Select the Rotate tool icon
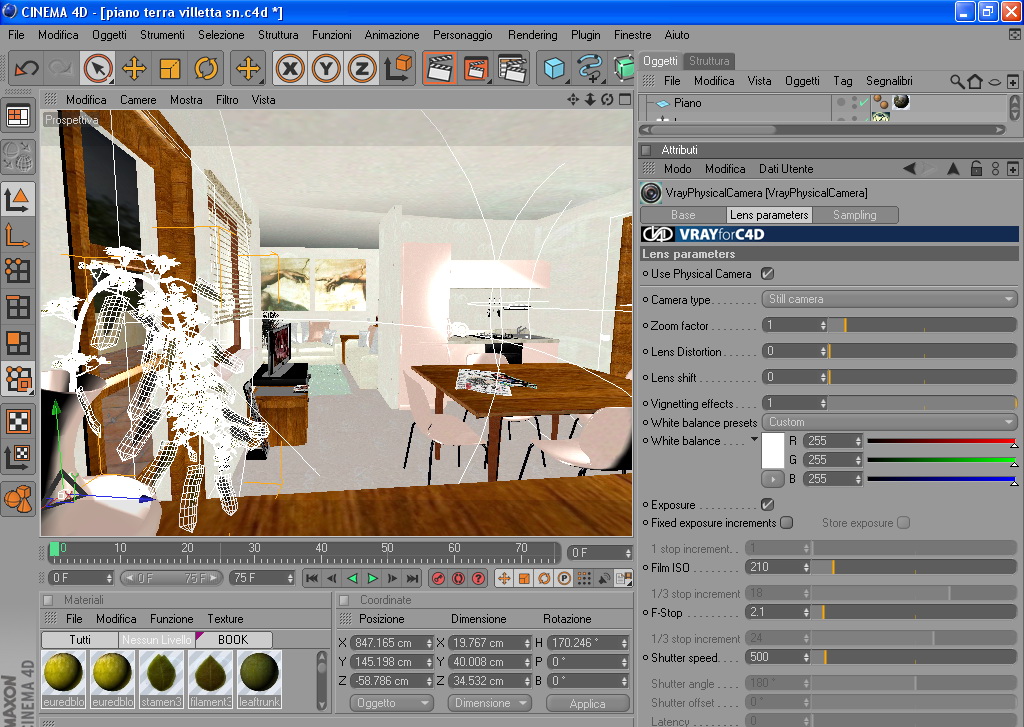Viewport: 1024px width, 727px height. (206, 68)
